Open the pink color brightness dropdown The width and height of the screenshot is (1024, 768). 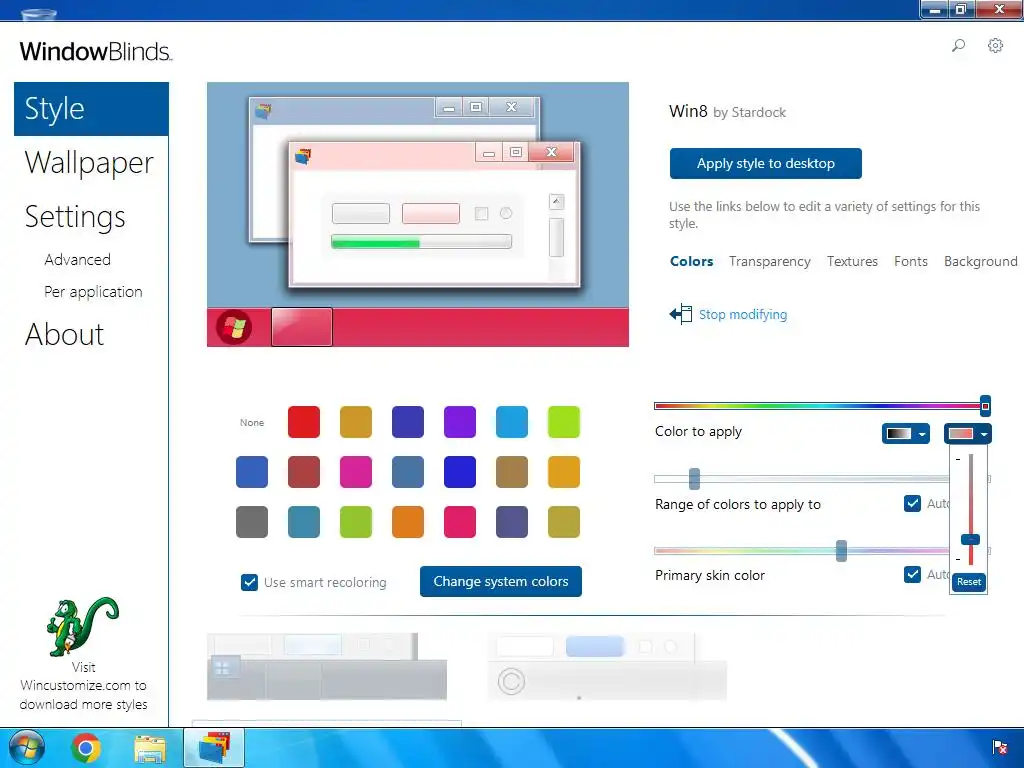coord(968,434)
